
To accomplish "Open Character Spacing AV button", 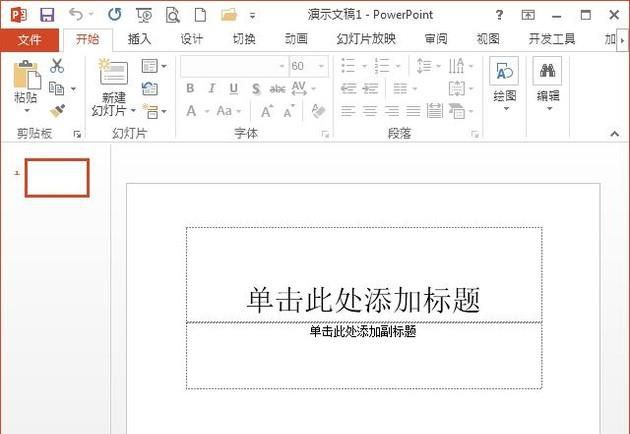I will [x=303, y=88].
